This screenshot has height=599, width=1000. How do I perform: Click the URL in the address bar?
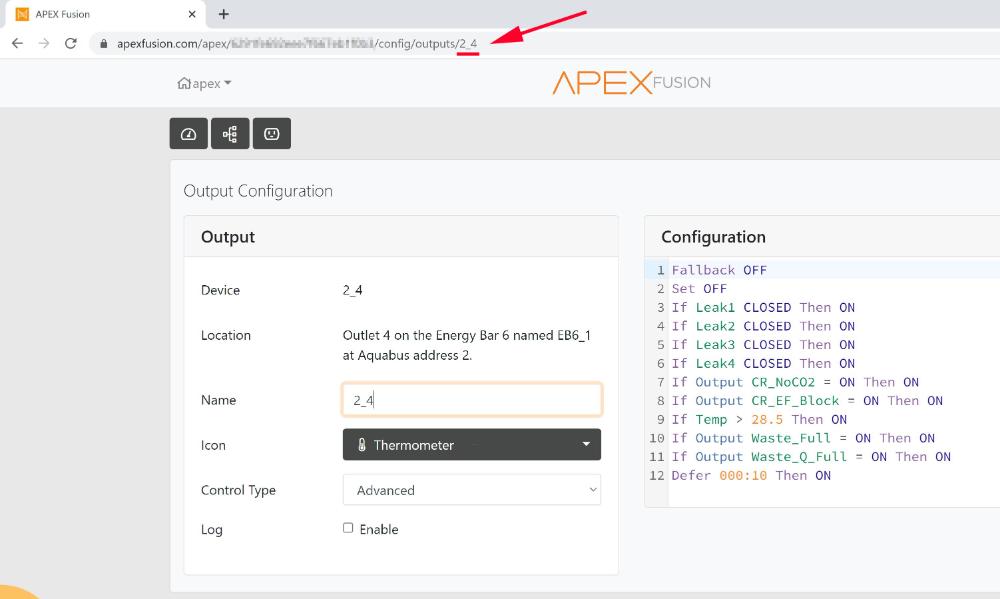tap(300, 44)
